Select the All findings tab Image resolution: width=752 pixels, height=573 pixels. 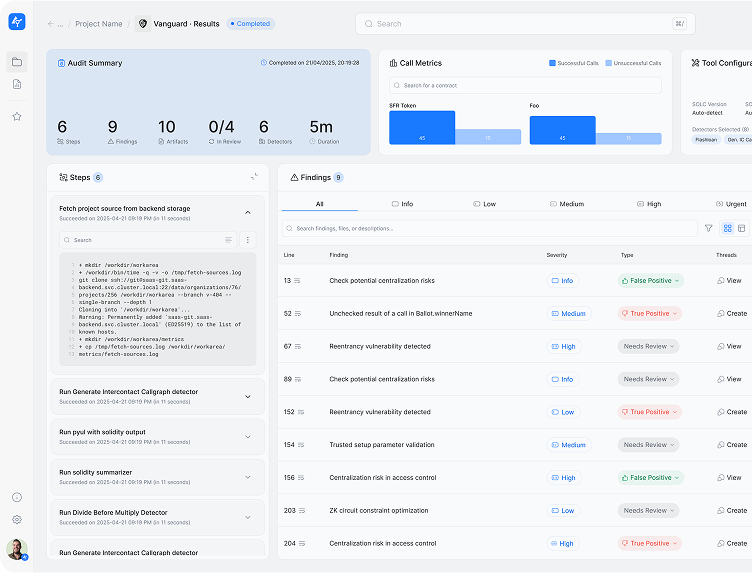(x=319, y=204)
